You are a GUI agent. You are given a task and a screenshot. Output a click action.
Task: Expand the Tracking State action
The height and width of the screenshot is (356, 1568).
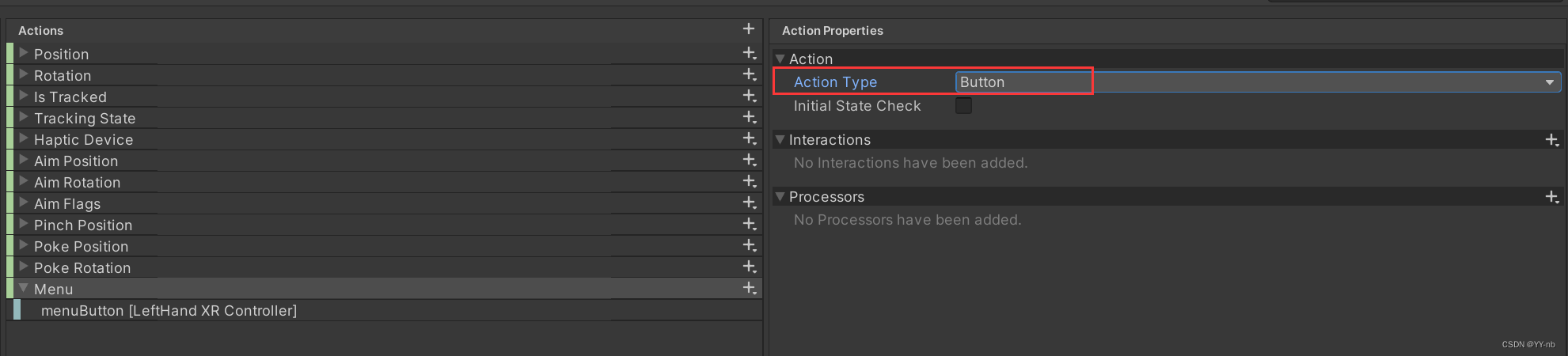24,117
